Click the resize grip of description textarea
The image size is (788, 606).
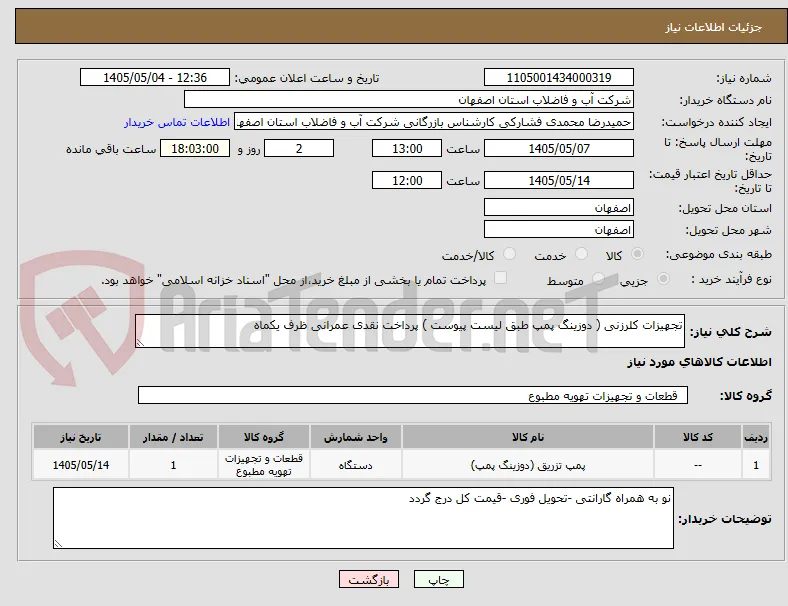(x=140, y=343)
